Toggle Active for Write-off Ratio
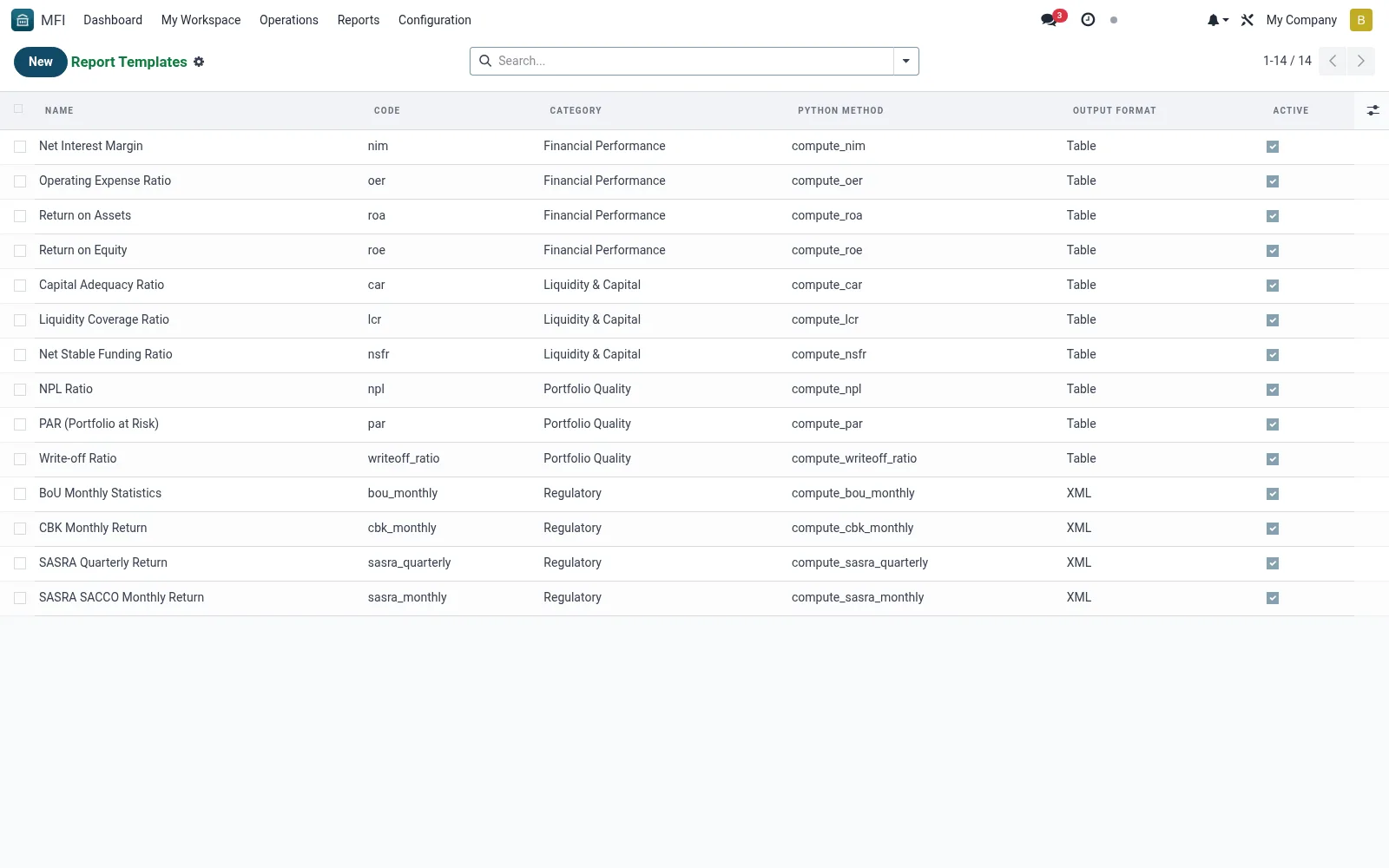Screen dimensions: 1389x868 [x=1273, y=459]
